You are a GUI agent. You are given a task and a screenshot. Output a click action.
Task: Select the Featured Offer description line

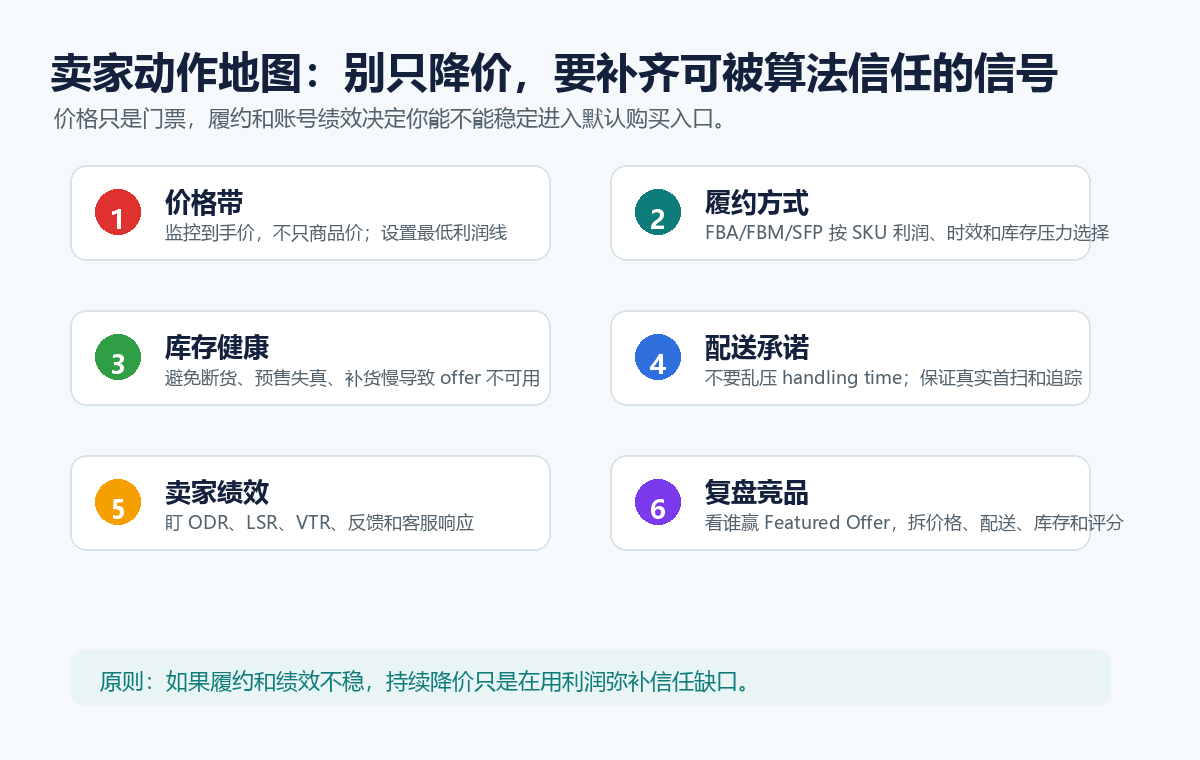pos(914,523)
